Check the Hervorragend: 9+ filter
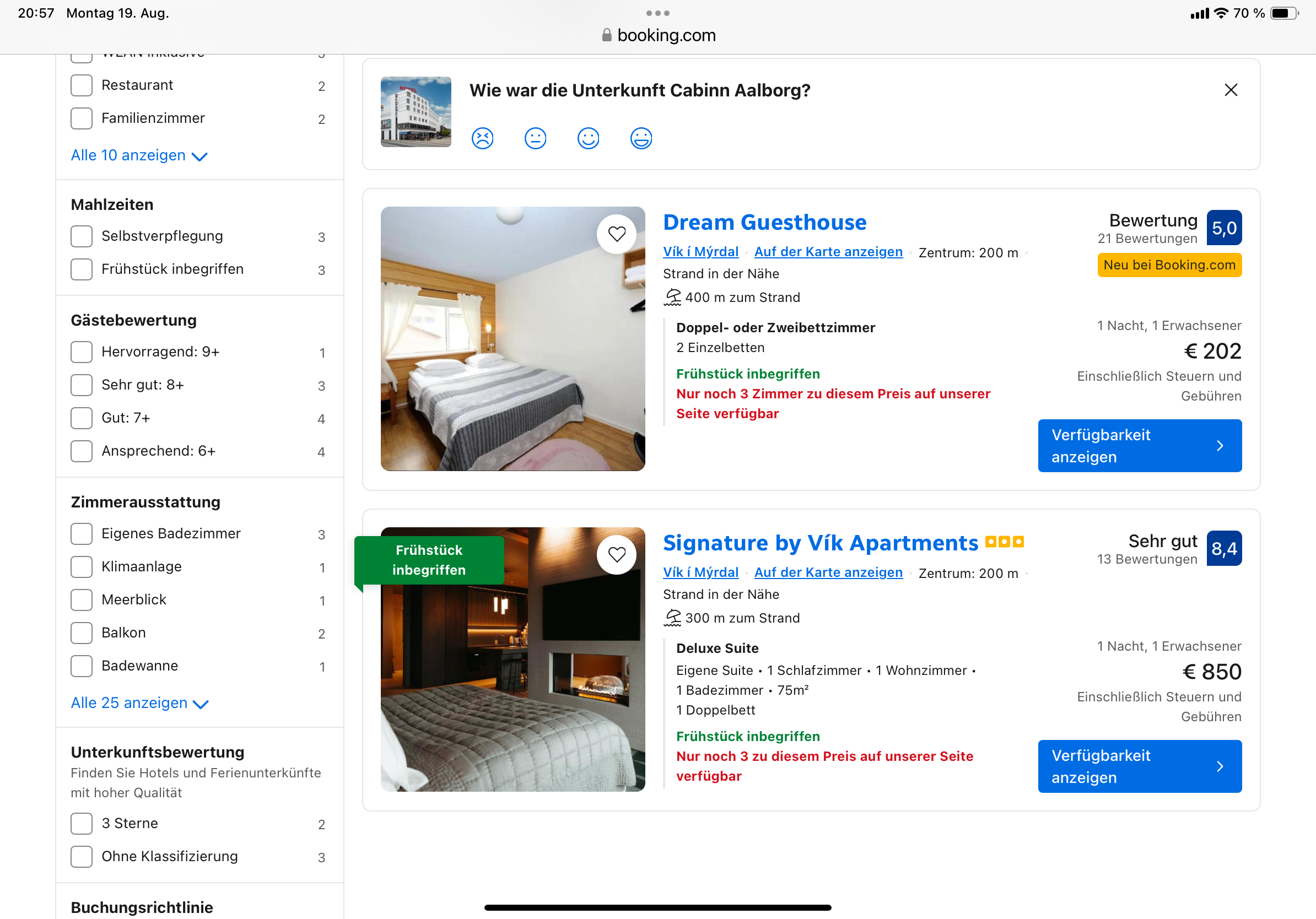 pos(82,352)
